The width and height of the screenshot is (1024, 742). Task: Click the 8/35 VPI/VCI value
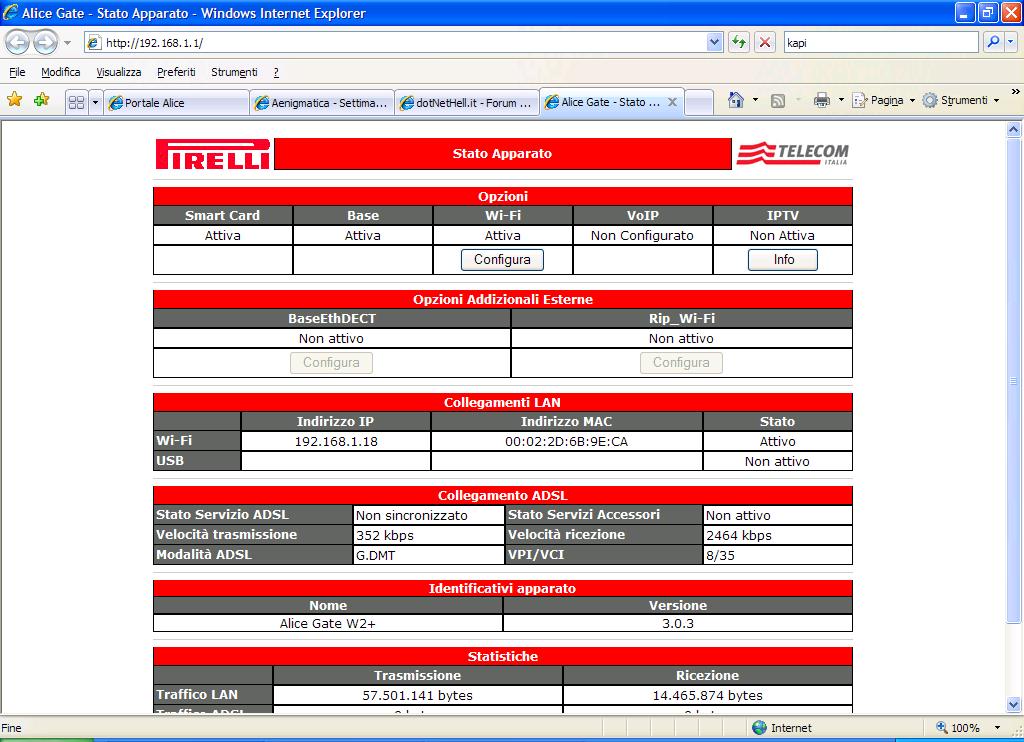pyautogui.click(x=720, y=556)
